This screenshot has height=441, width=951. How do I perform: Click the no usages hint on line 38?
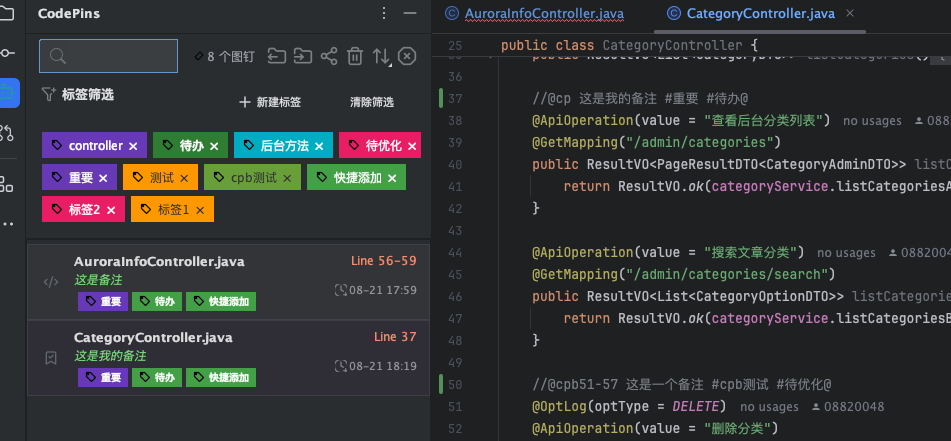[872, 121]
